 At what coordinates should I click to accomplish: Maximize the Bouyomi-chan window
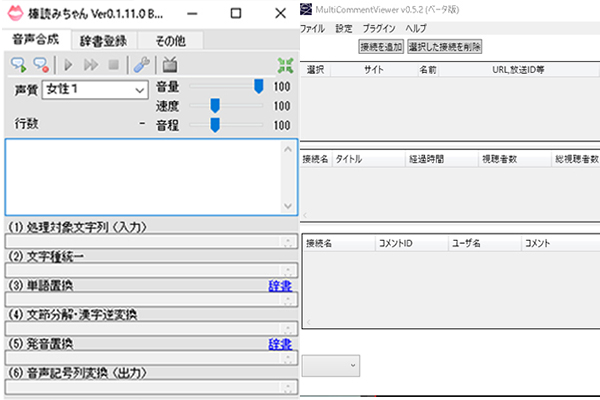236,13
